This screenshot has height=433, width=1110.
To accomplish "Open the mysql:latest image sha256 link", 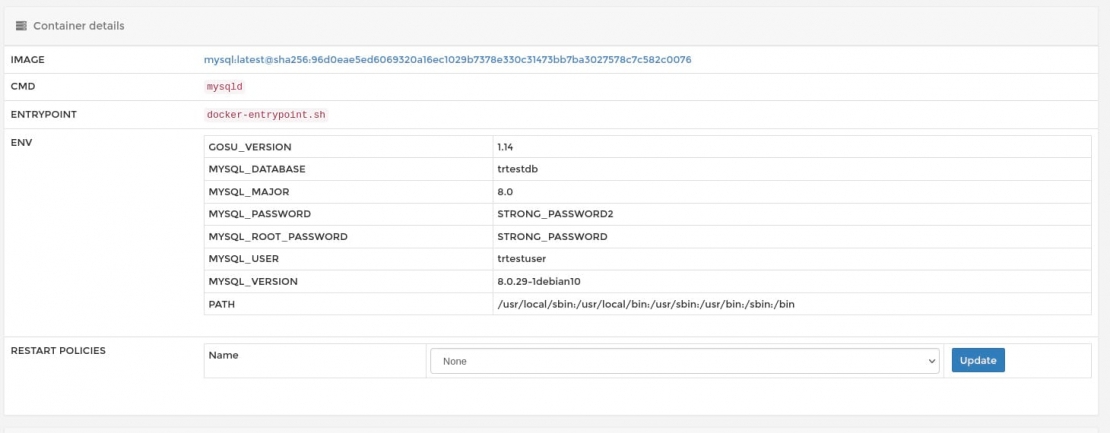I will coord(447,60).
